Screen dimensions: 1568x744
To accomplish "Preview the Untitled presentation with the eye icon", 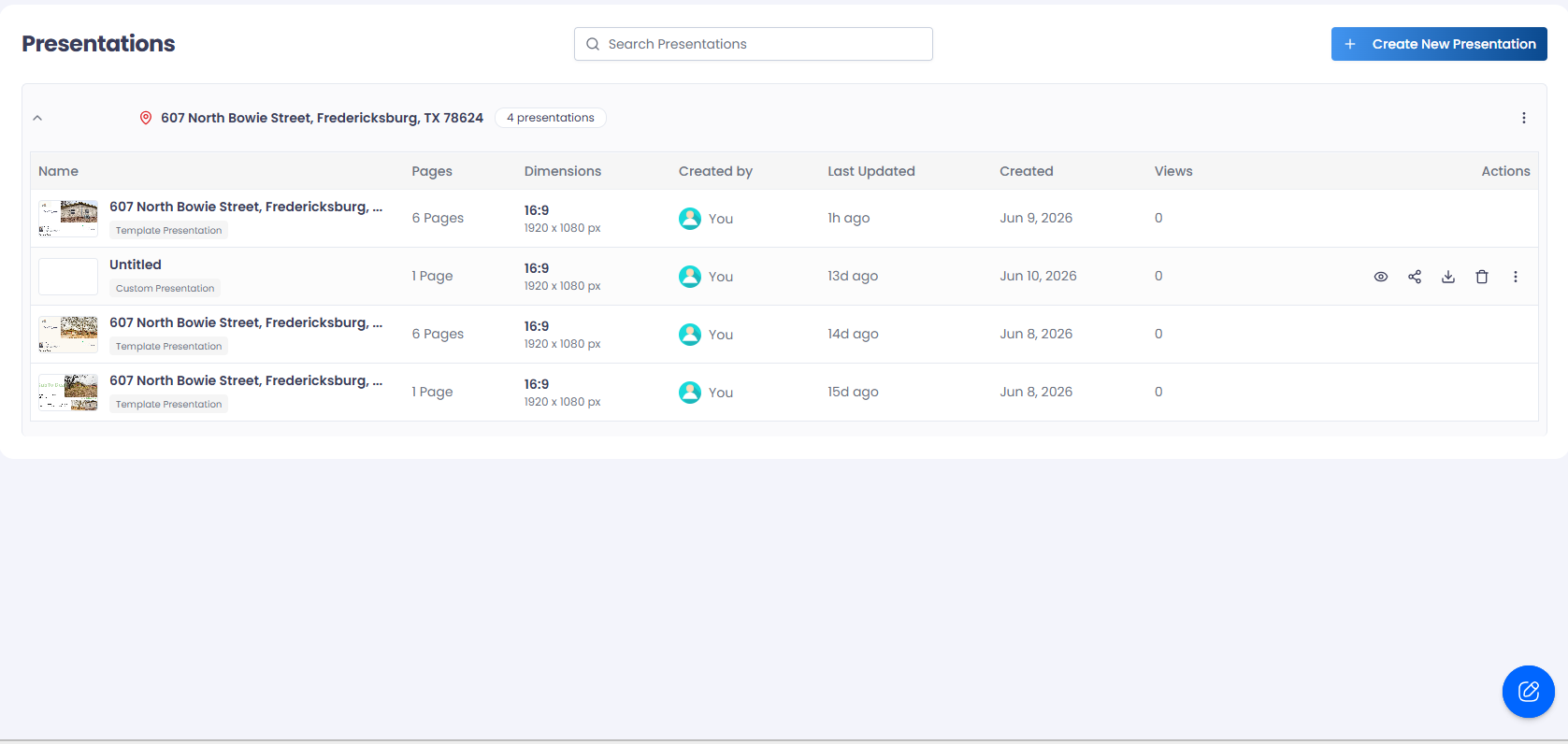I will click(x=1380, y=277).
